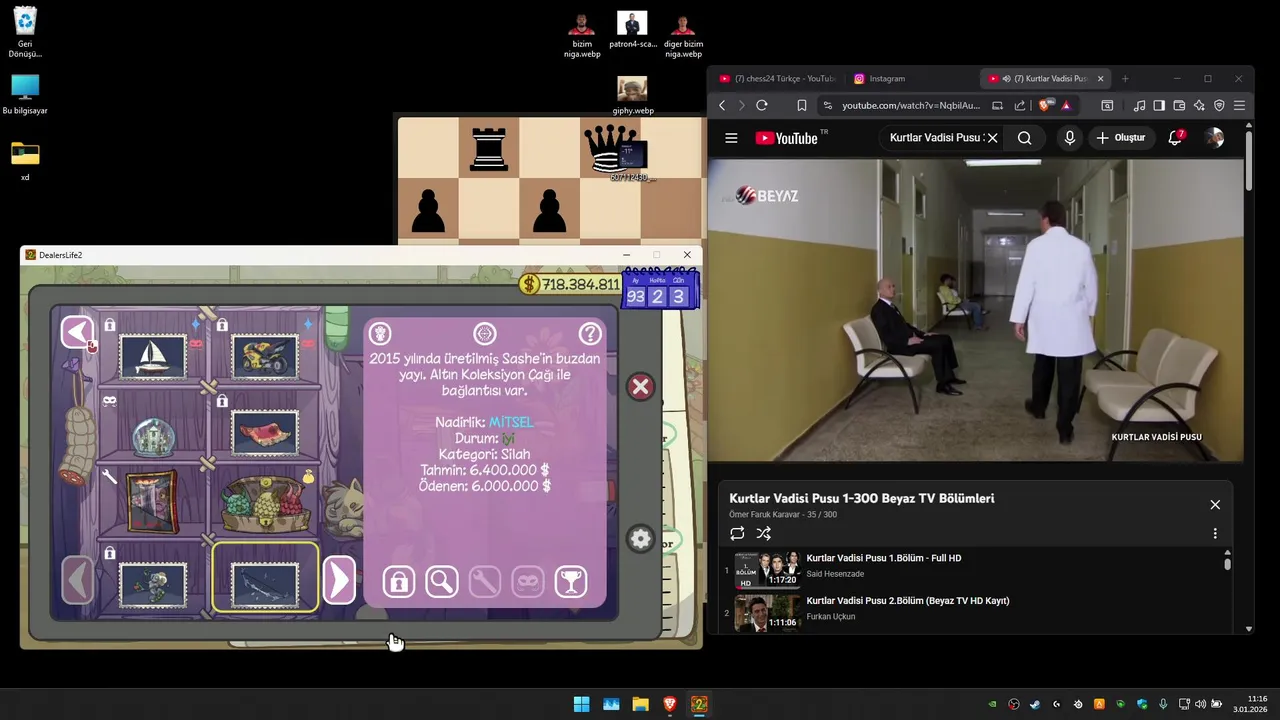The height and width of the screenshot is (720, 1280).
Task: Open the Brave VPN shield icon
Action: click(1219, 105)
